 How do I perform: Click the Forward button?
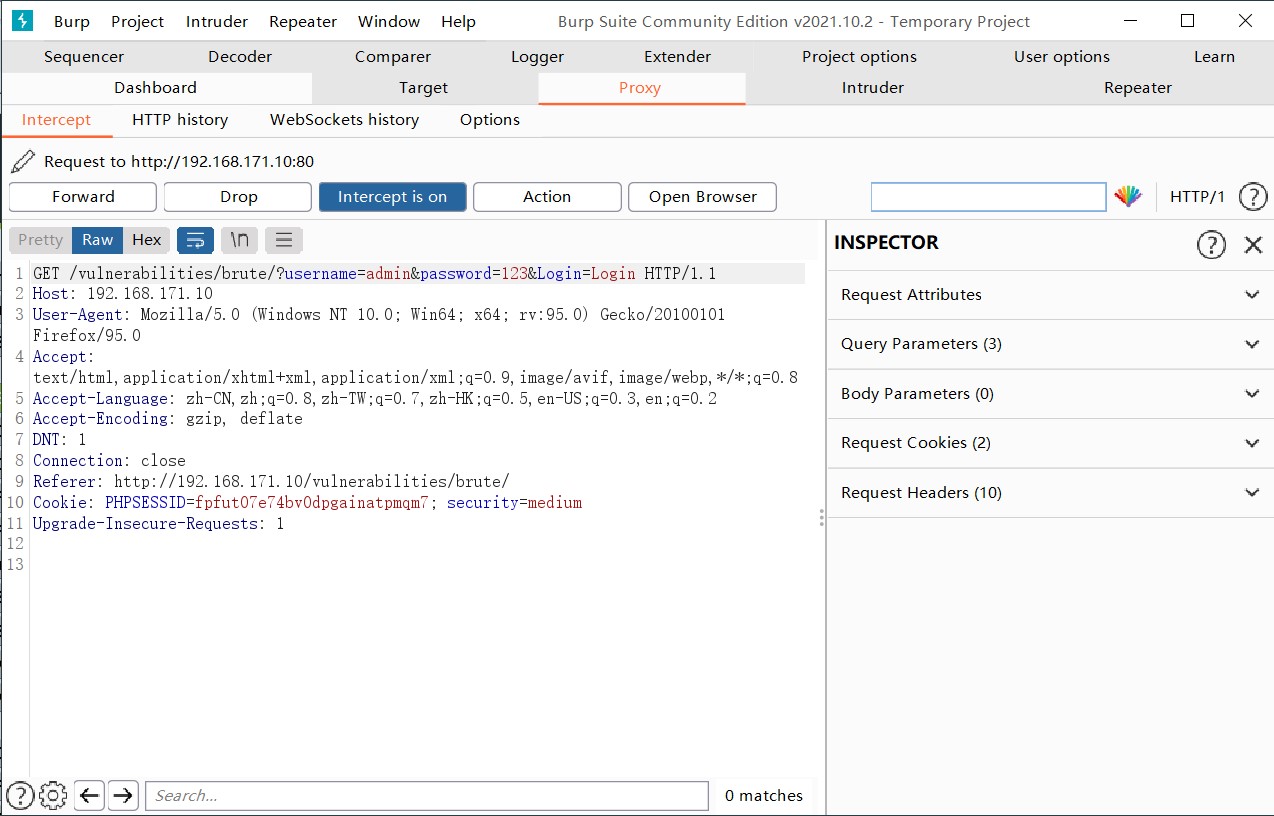[83, 197]
